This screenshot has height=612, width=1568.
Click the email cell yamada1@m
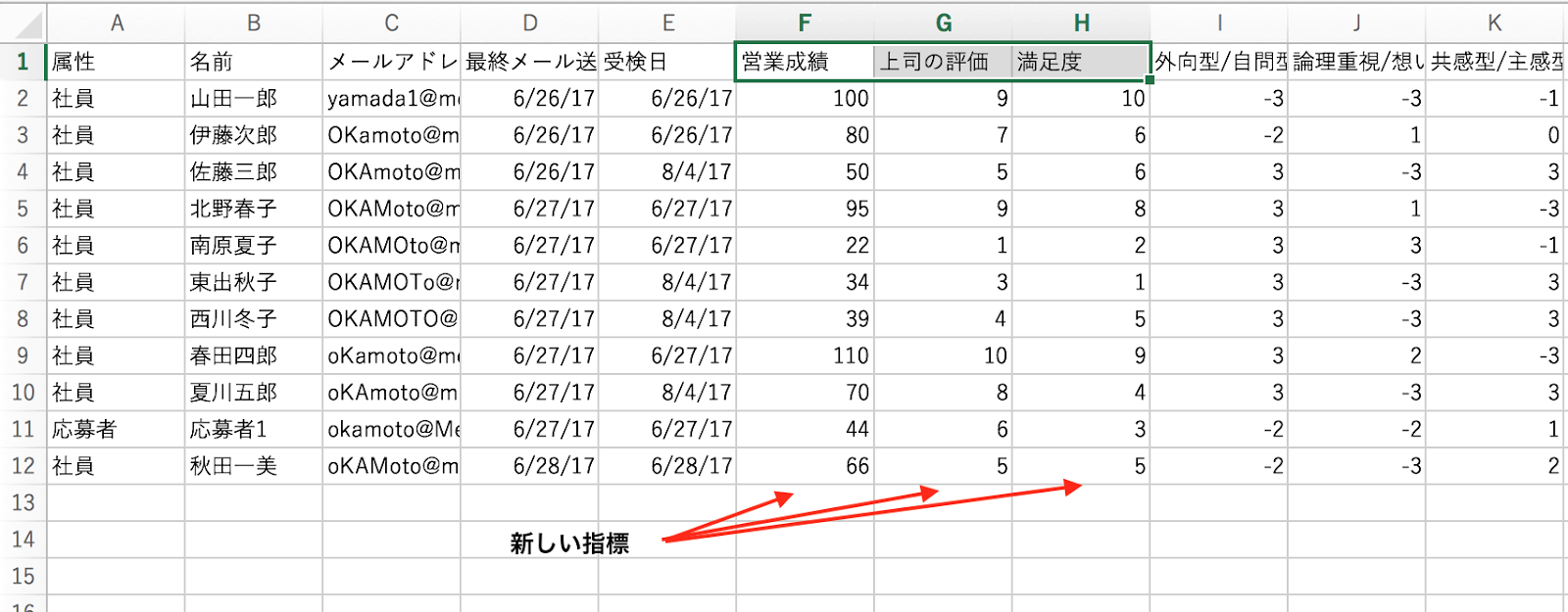click(392, 98)
